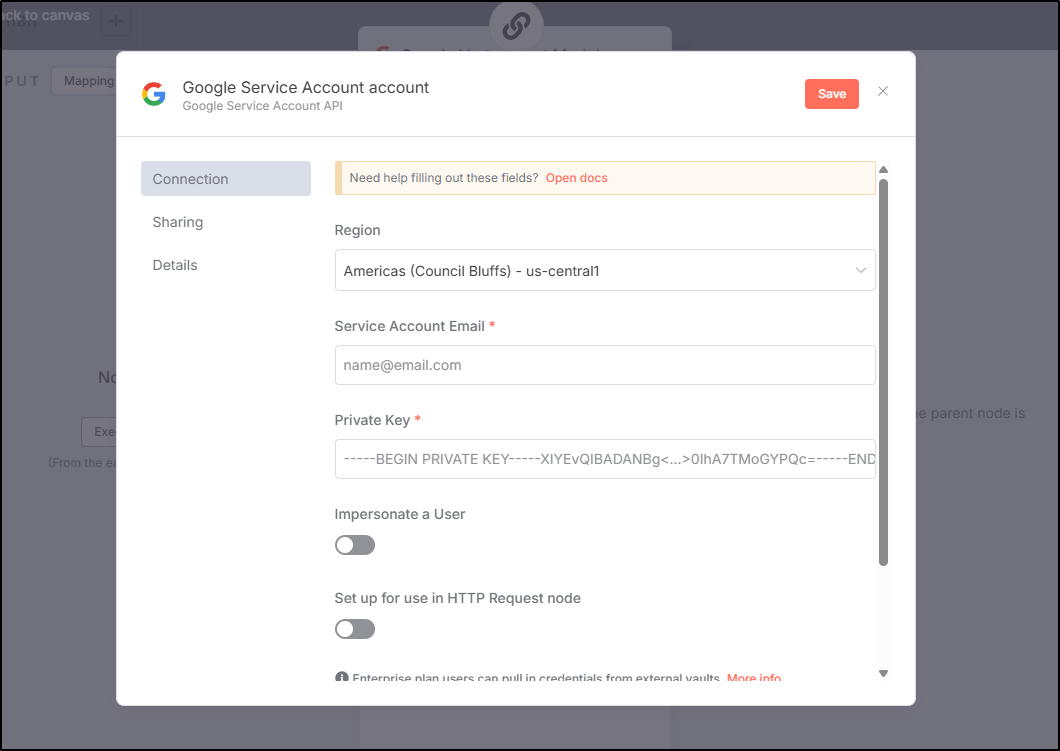The height and width of the screenshot is (751, 1060).
Task: Select the Connection tab
Action: click(226, 178)
